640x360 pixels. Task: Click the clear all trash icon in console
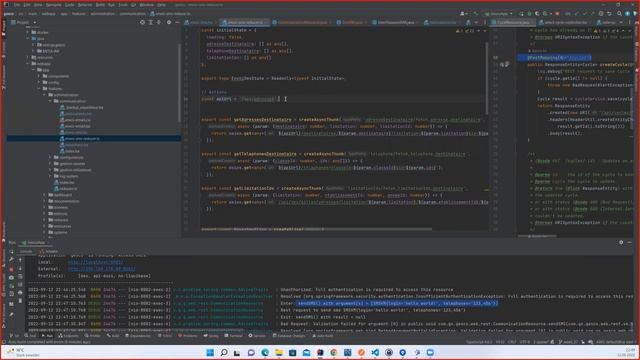click(x=20, y=301)
